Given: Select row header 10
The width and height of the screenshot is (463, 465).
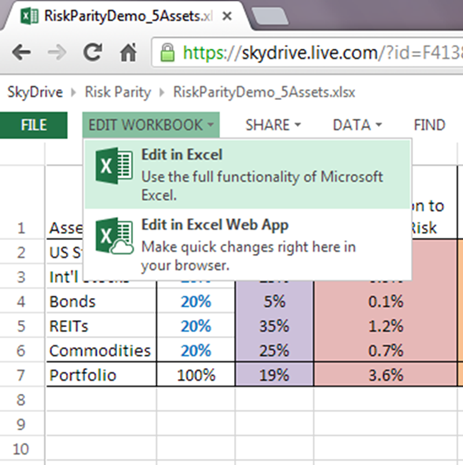Looking at the screenshot, I should click(21, 449).
